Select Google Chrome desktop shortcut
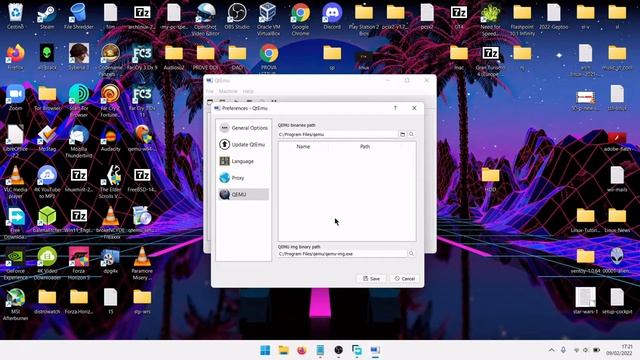The image size is (640, 360). [300, 19]
